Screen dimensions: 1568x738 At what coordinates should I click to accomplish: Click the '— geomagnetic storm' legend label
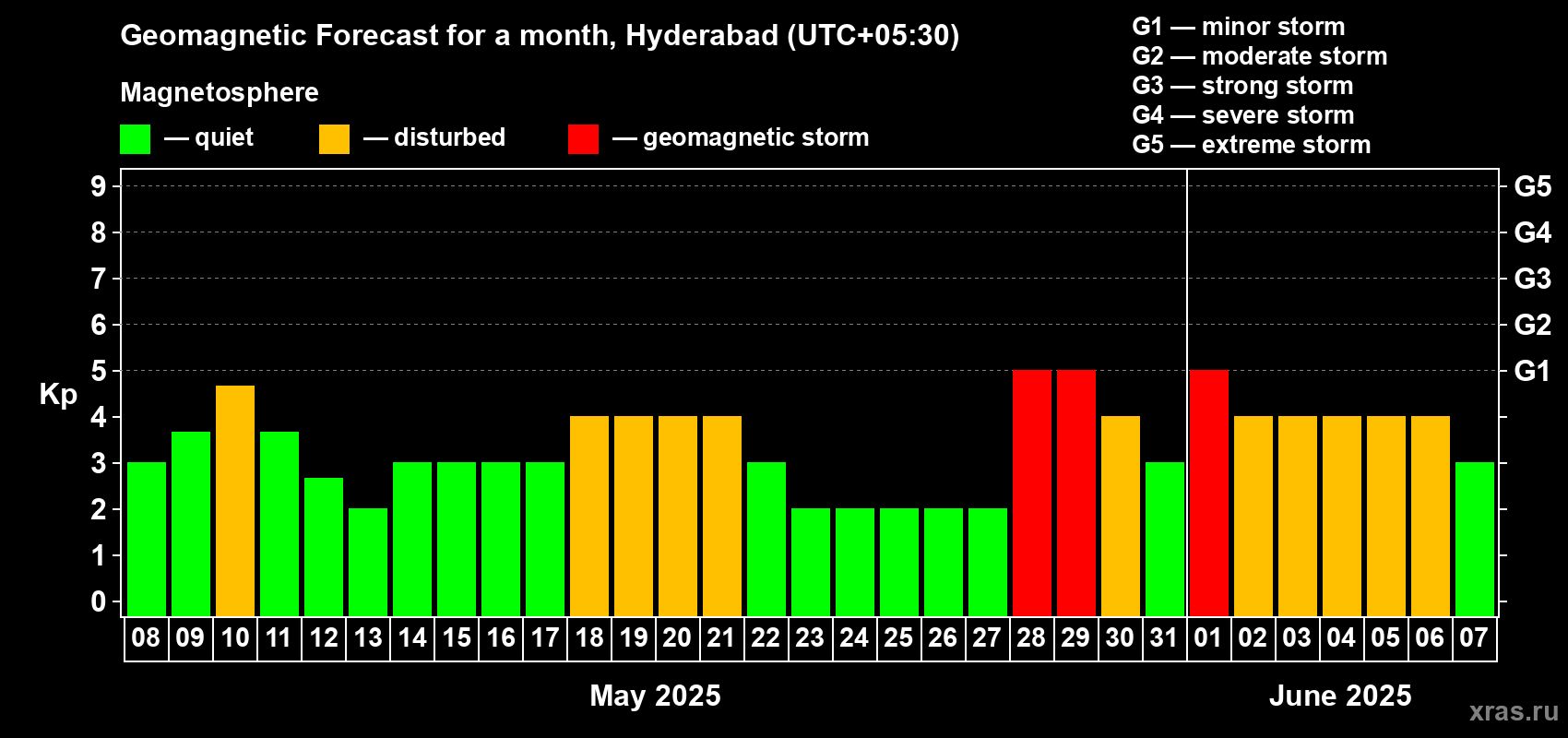click(741, 138)
